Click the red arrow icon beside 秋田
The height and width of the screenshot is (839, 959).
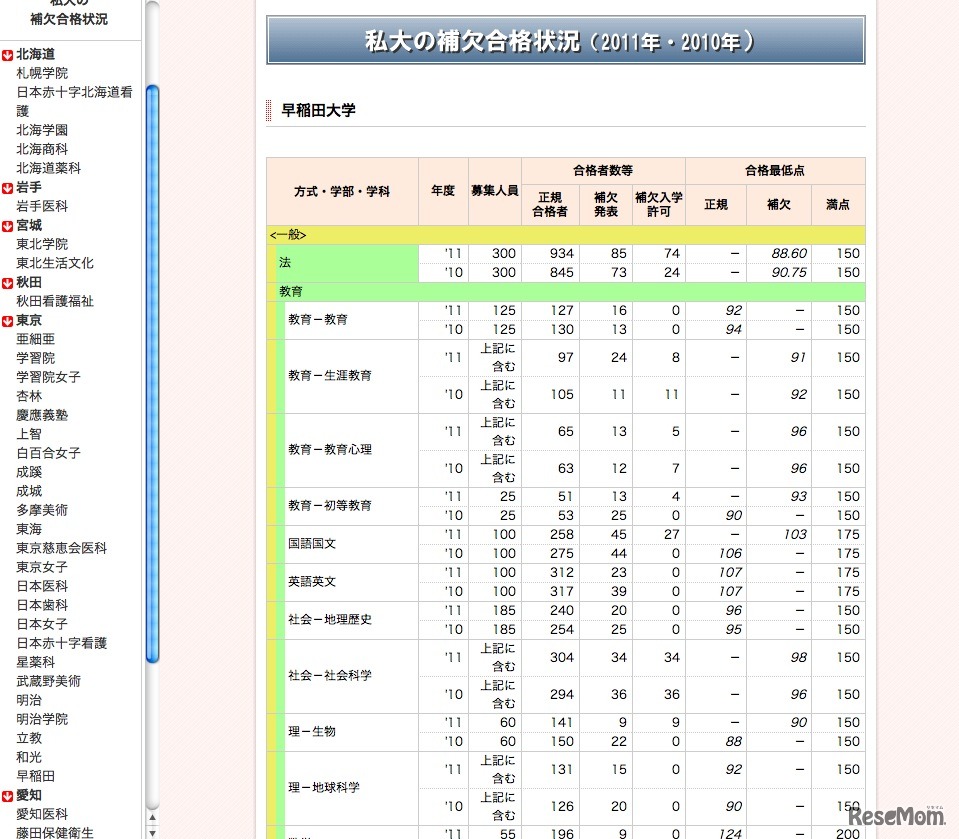point(10,282)
